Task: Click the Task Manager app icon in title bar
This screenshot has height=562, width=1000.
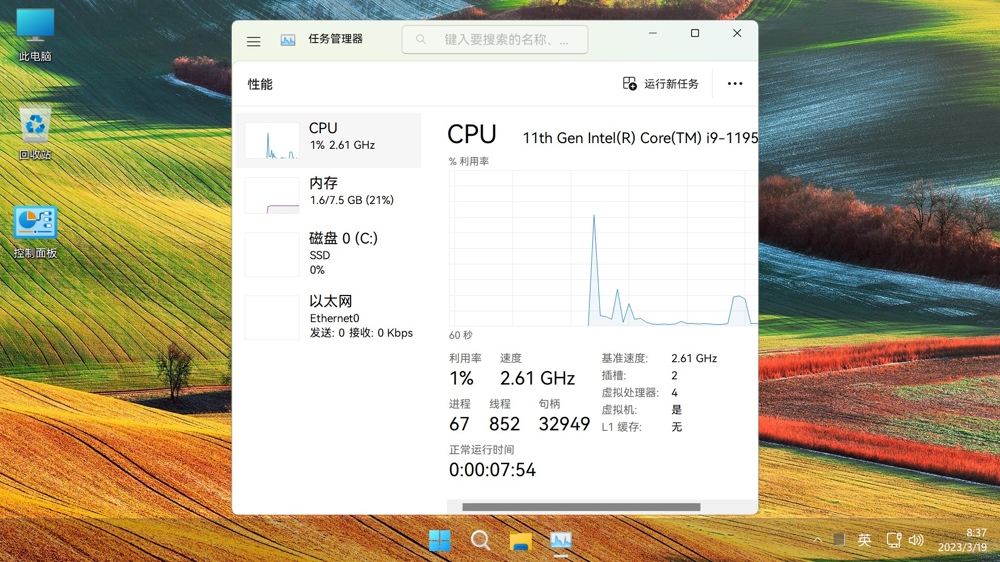Action: click(x=288, y=41)
